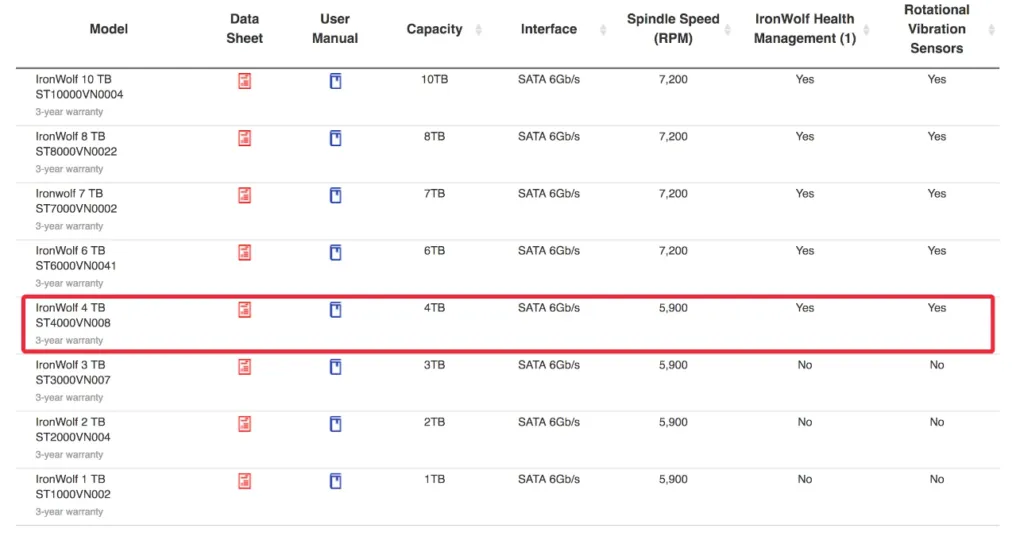Open data sheet for Ironwolf 7 TB

(244, 195)
